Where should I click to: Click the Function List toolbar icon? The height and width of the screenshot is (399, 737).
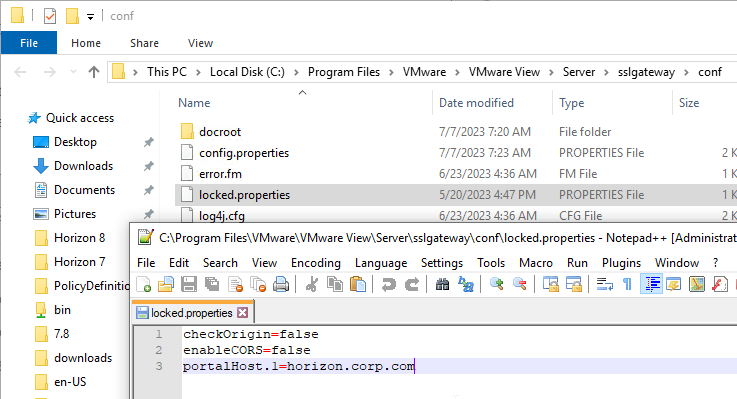click(x=720, y=285)
